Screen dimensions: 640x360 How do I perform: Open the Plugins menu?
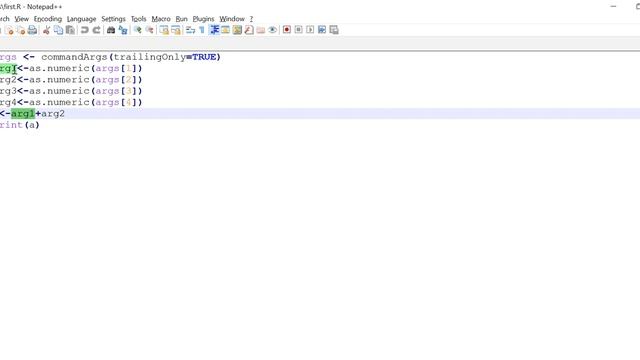(x=203, y=19)
